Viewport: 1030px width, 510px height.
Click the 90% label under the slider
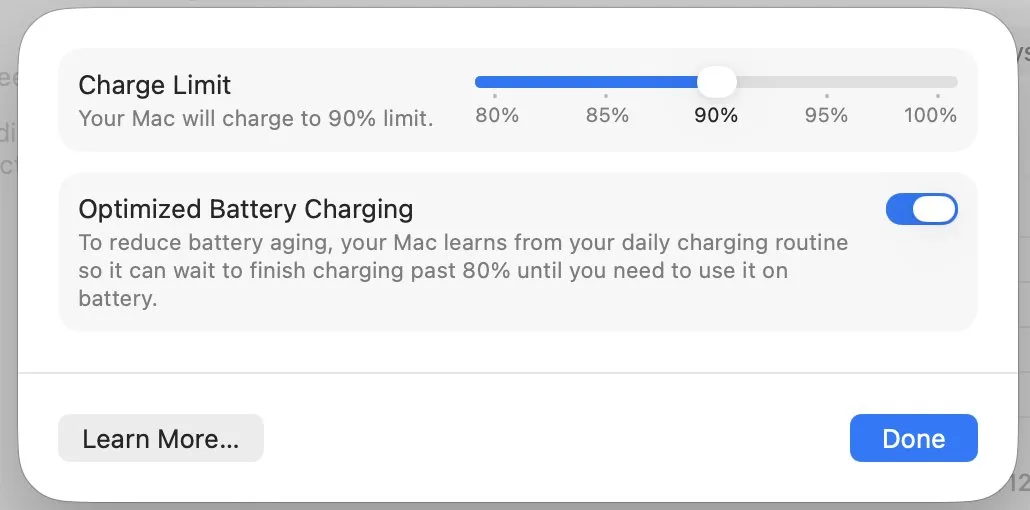coord(716,115)
